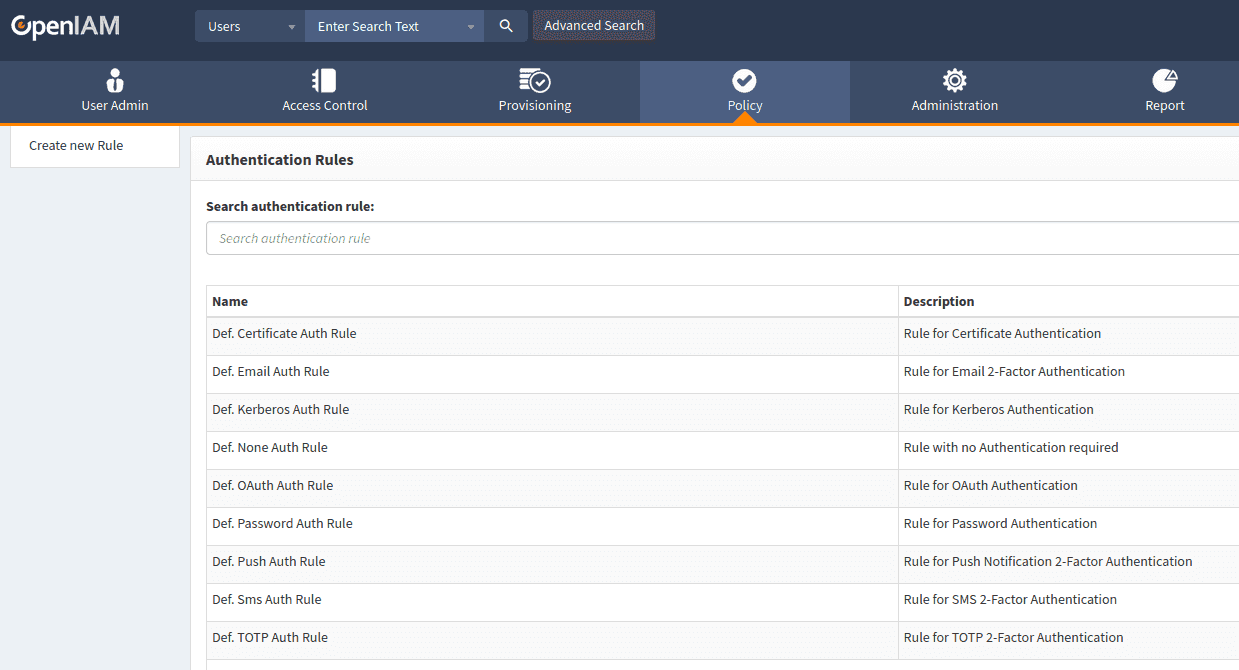Expand the Users search type dropdown

pos(291,27)
